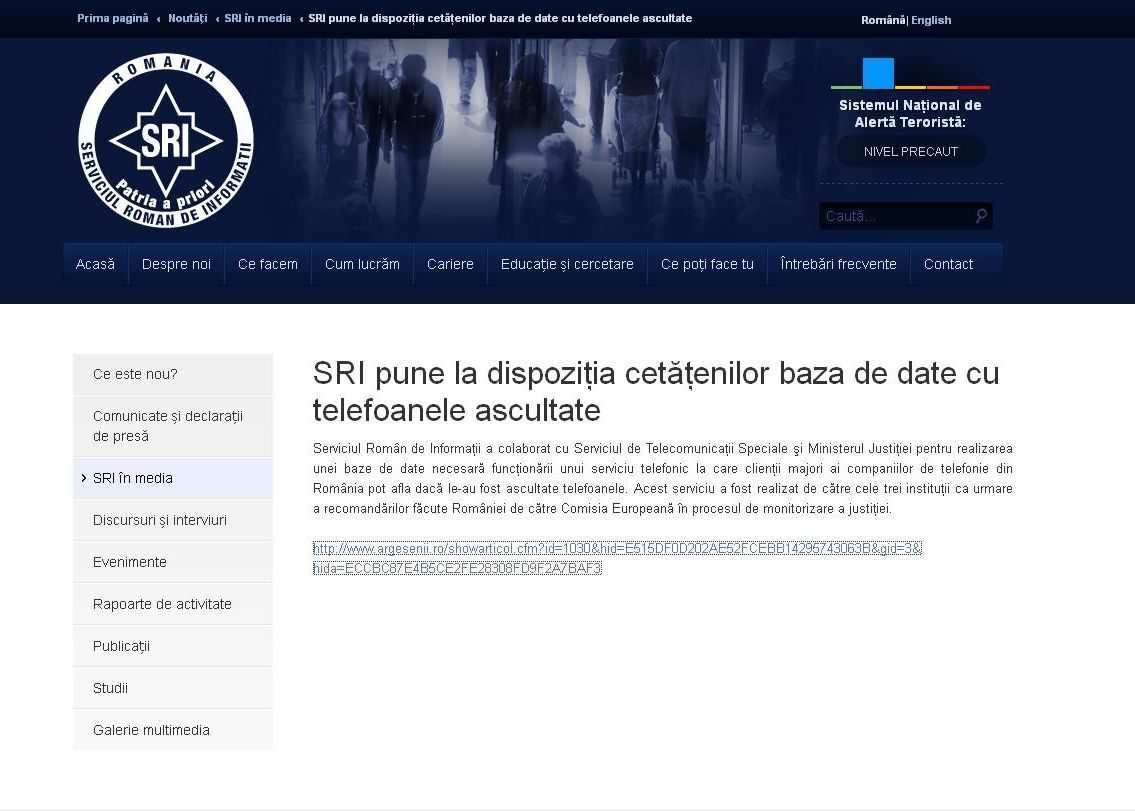
Task: Click the NIVEL PRECAUT alert button
Action: (x=909, y=150)
